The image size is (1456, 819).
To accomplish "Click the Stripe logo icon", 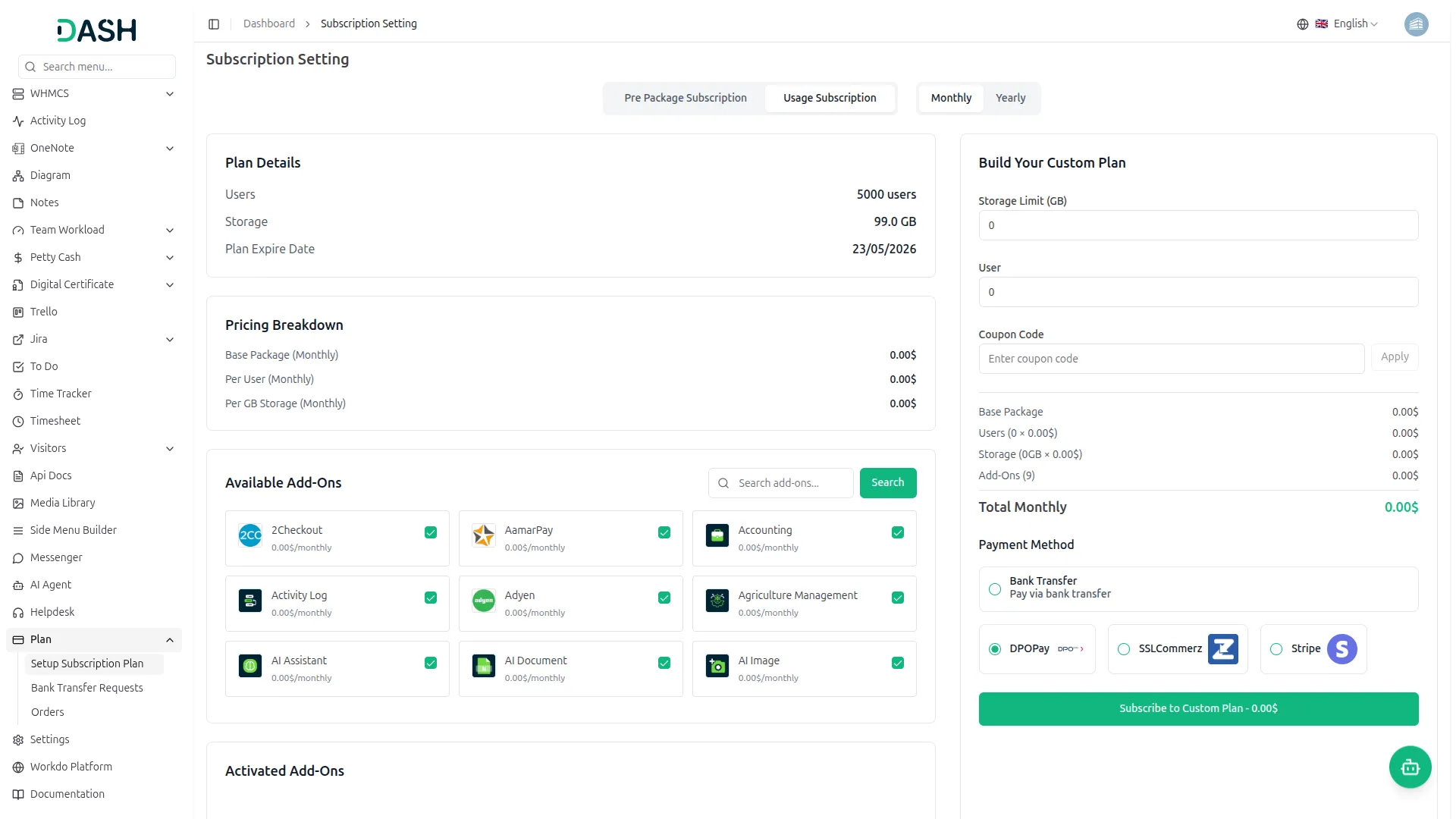I will 1341,649.
